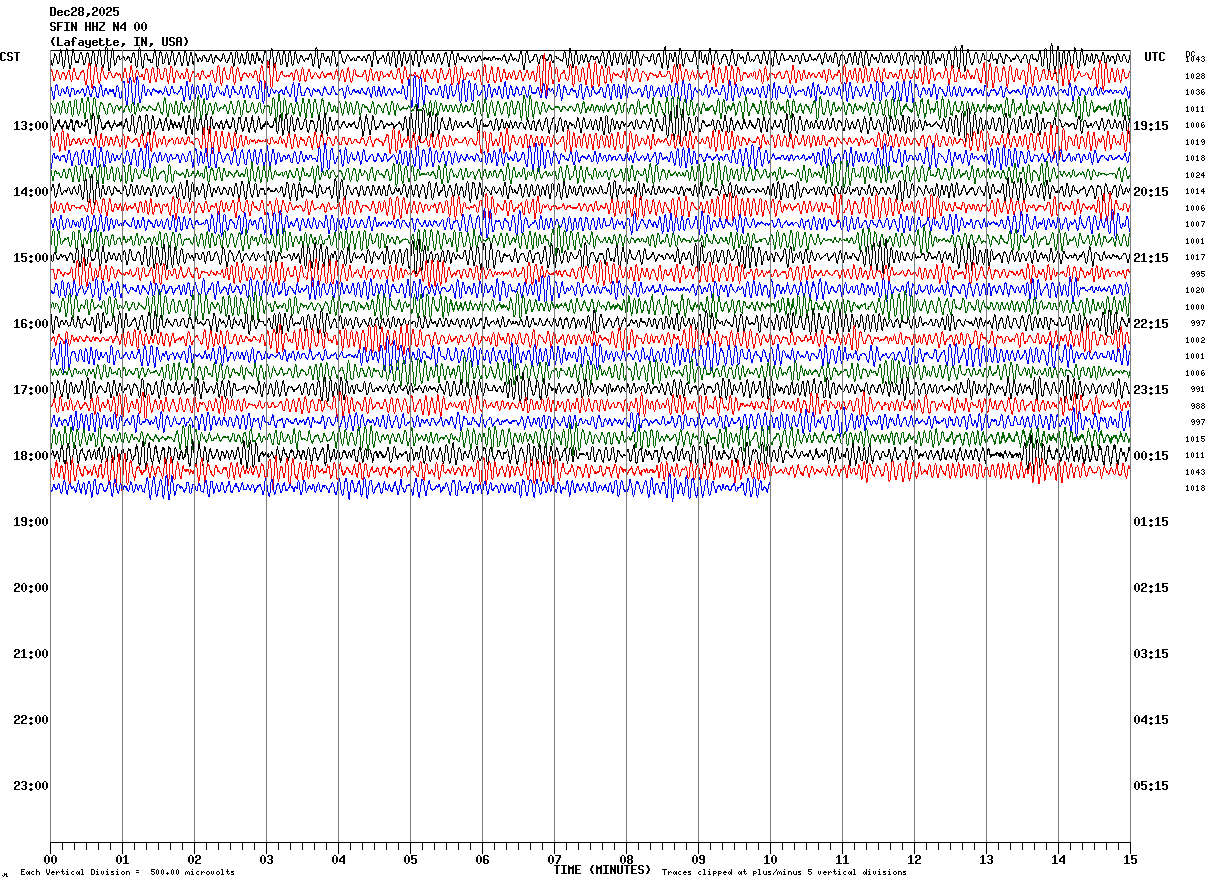Click the 05:15 UTC time label
The width and height of the screenshot is (1210, 886).
(1151, 786)
